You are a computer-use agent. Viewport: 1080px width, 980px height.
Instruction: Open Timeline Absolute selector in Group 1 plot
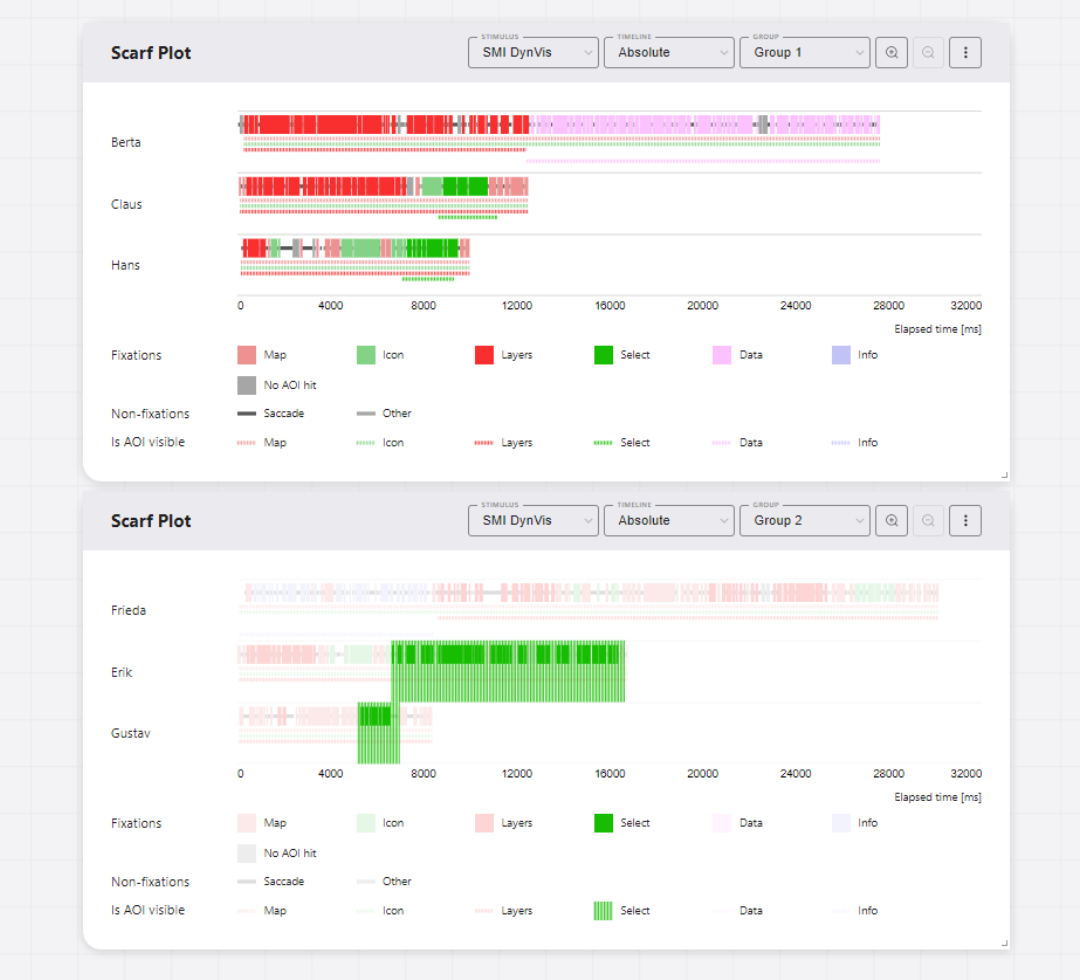(x=669, y=53)
